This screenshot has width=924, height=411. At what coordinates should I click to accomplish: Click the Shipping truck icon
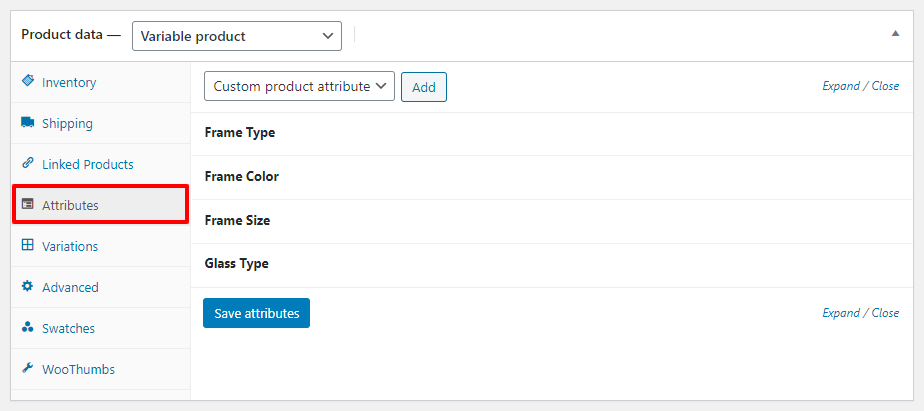point(28,123)
